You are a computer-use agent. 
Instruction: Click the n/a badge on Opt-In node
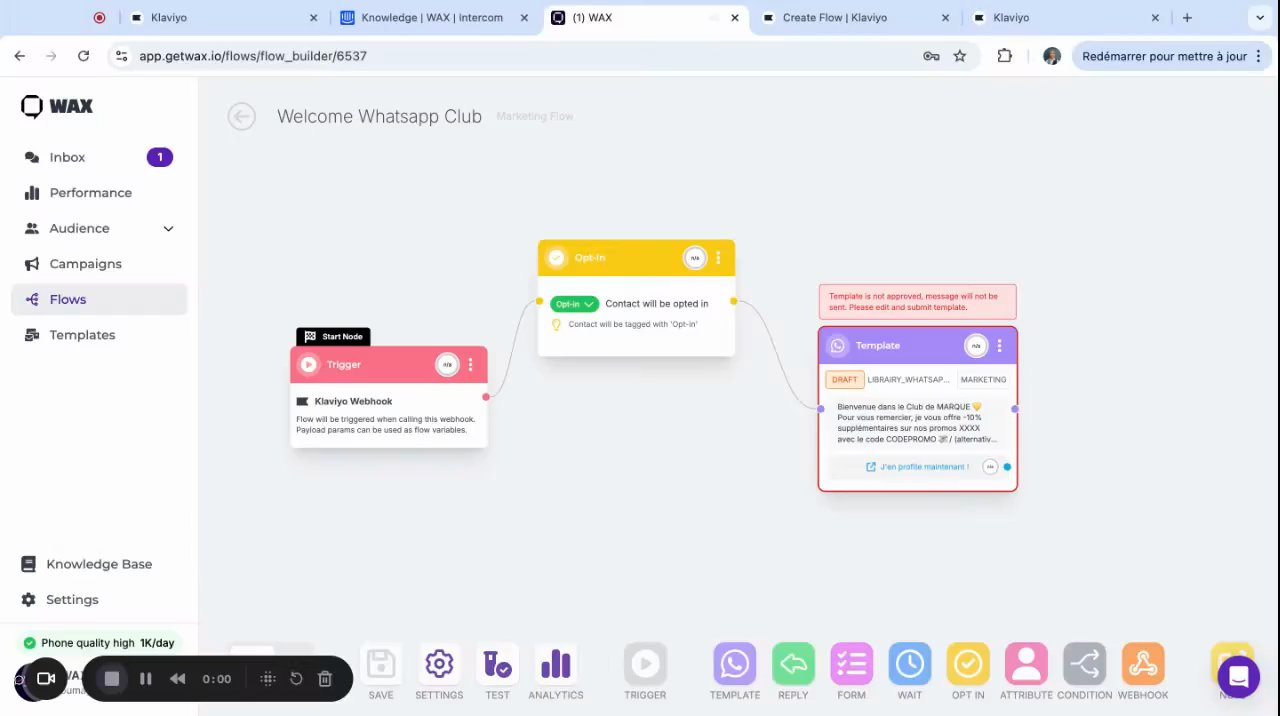(x=694, y=258)
